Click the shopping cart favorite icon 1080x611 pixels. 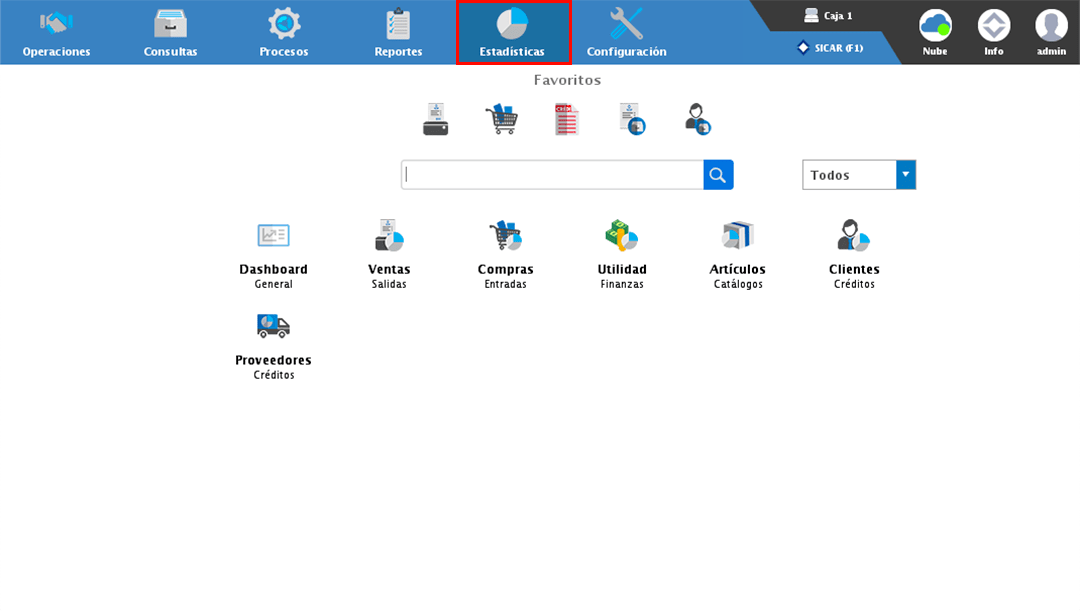(501, 120)
